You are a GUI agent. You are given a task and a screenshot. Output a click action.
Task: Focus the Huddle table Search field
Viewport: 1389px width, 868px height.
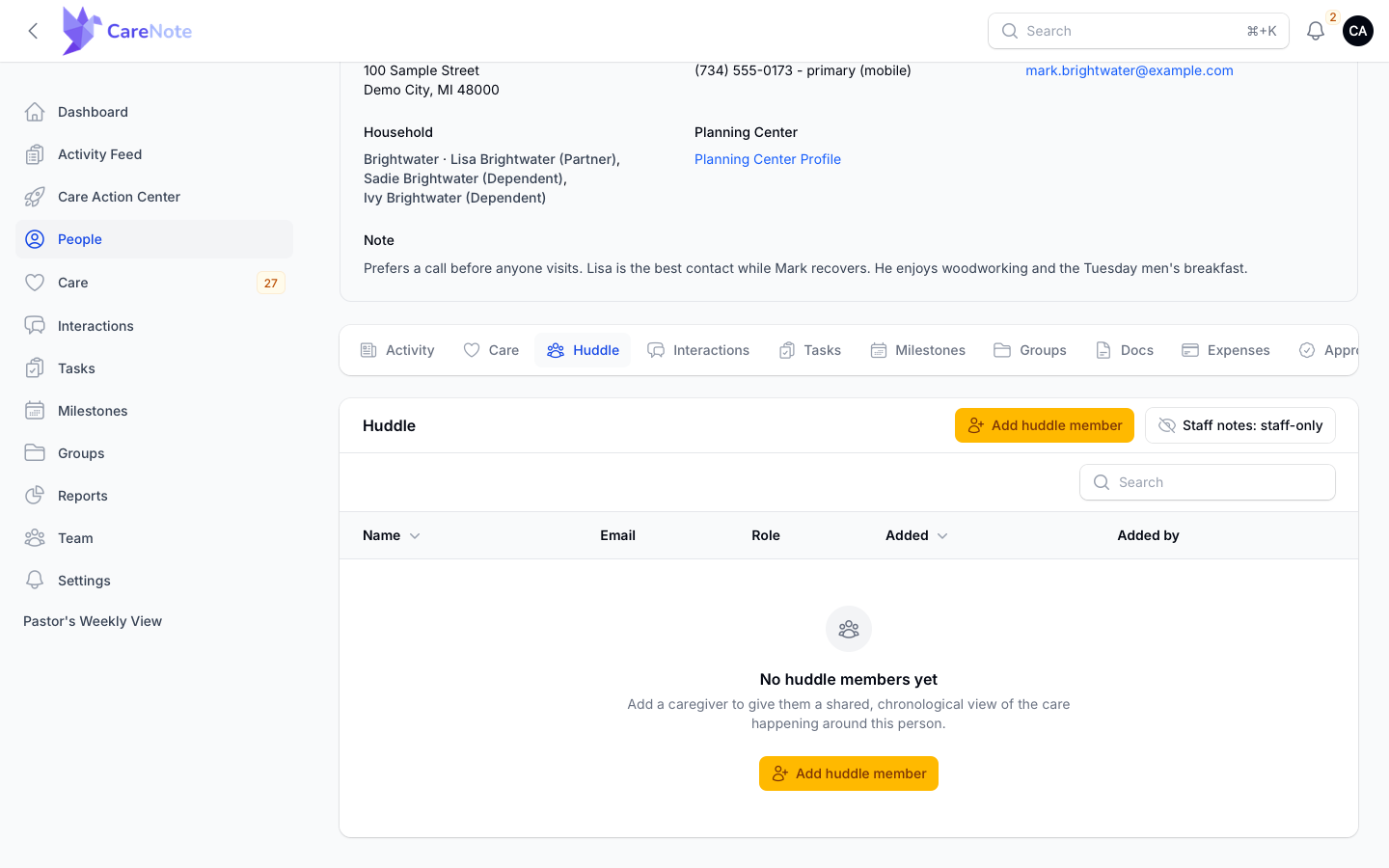click(1208, 482)
